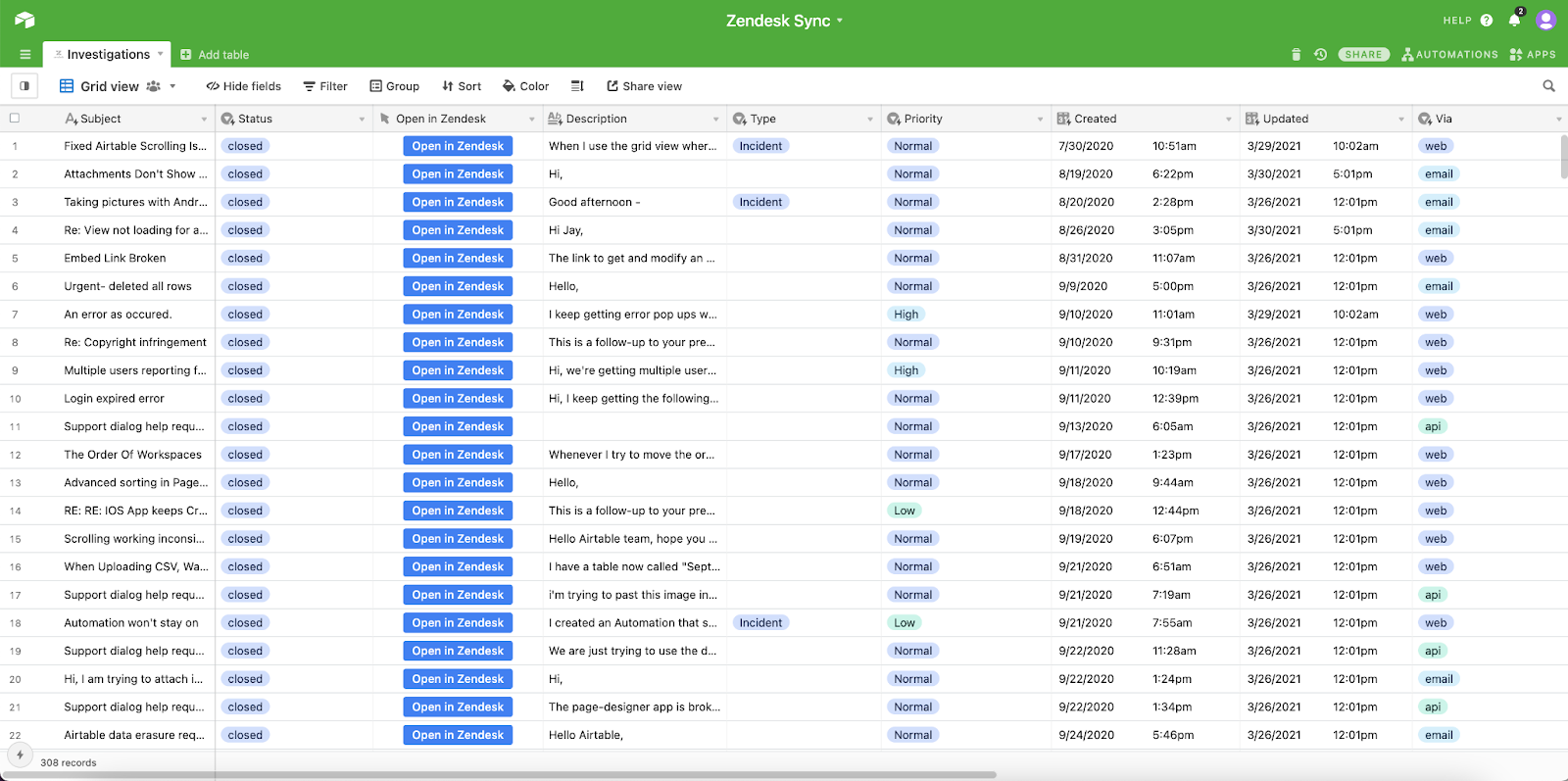
Task: Click Open in Zendesk for Urgent- deleted all rows
Action: [x=458, y=287]
